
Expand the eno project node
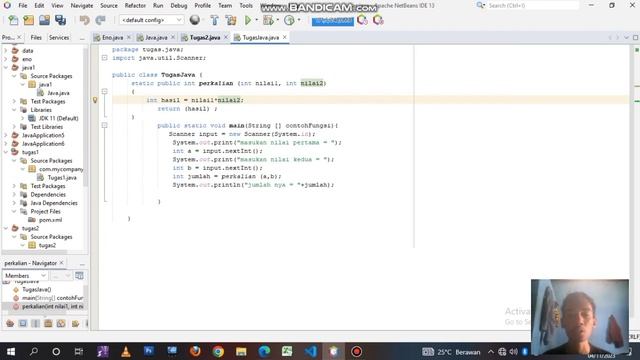pos(6,59)
